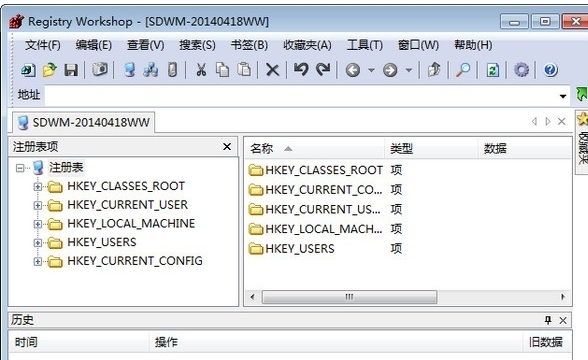Screen dimensions: 588x360
Task: Navigate forward with the right arrow icon
Action: (x=390, y=70)
